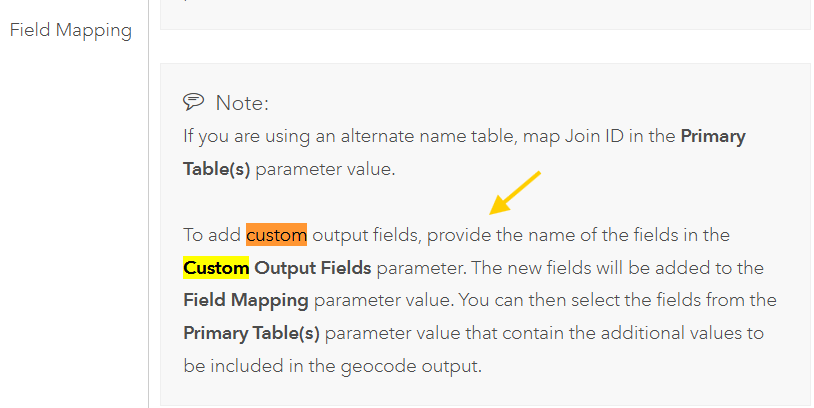Click bold "Primary" ending the first note line

click(713, 136)
